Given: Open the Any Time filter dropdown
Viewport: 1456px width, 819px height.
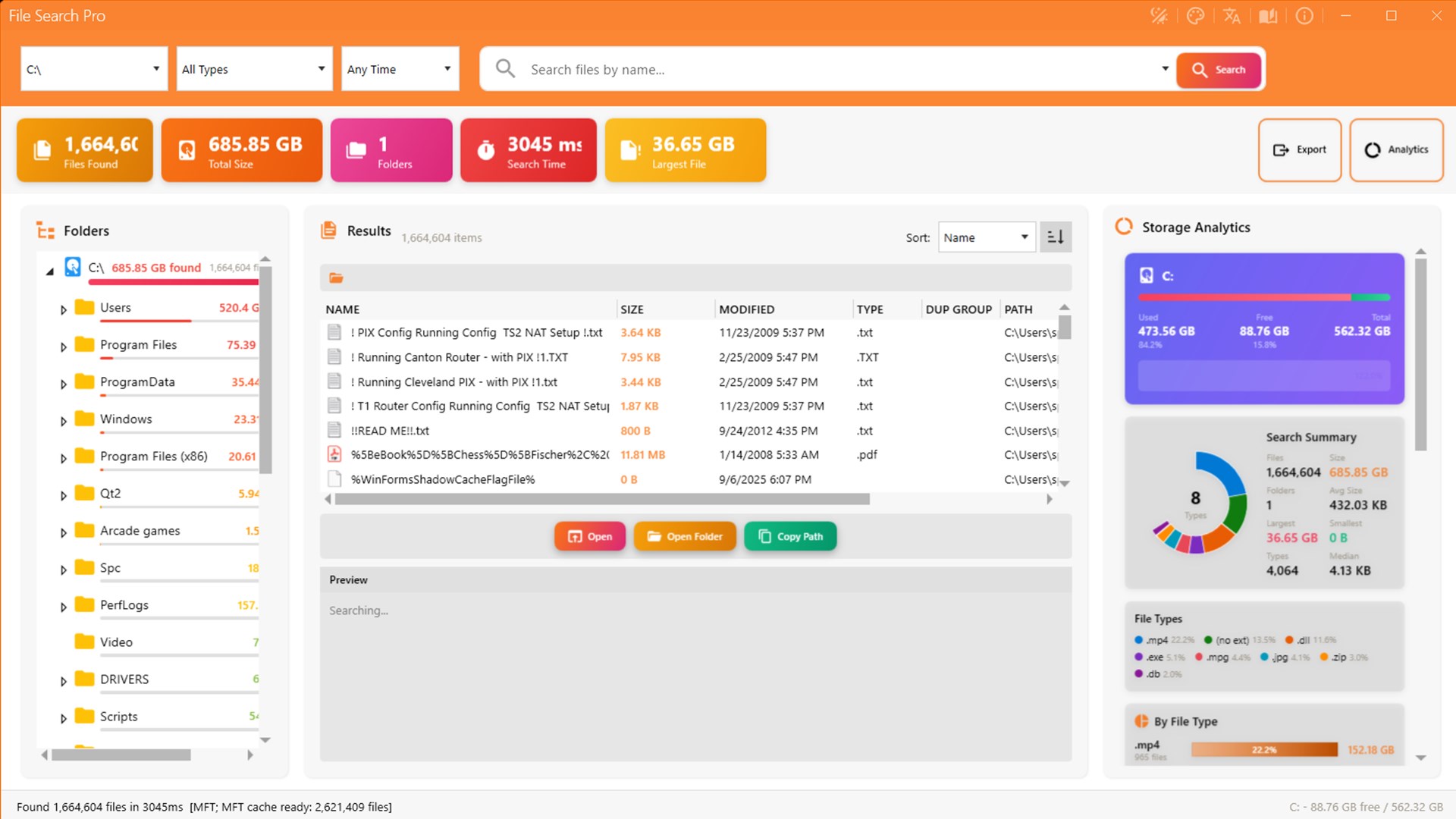Looking at the screenshot, I should (400, 69).
